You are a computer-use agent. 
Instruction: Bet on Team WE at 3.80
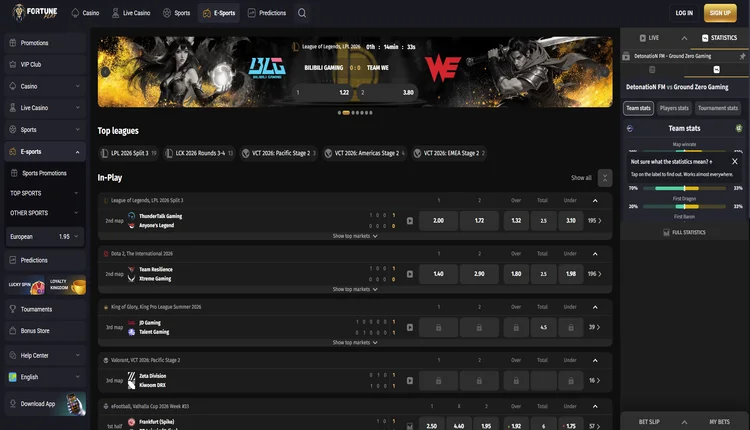[387, 92]
